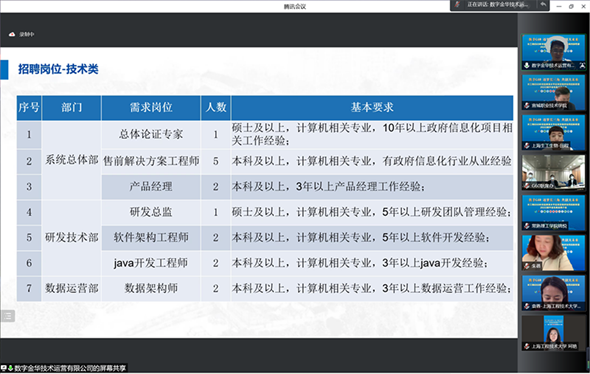
Task: Click the 数字金华技术运营有限公司的屏幕共享 label
Action: (70, 368)
